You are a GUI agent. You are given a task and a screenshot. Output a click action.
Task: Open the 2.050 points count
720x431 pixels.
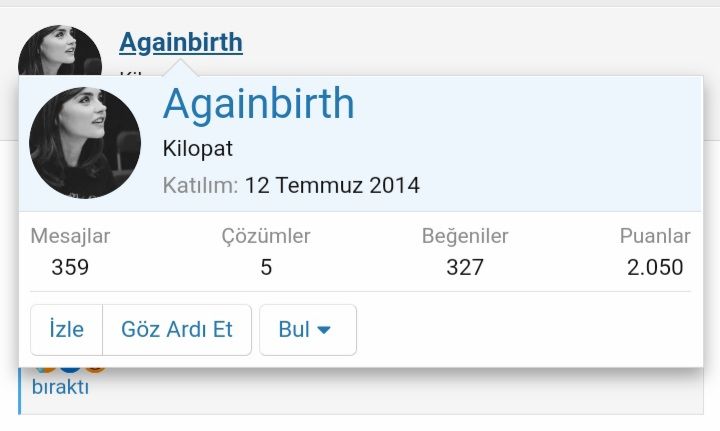click(x=655, y=267)
